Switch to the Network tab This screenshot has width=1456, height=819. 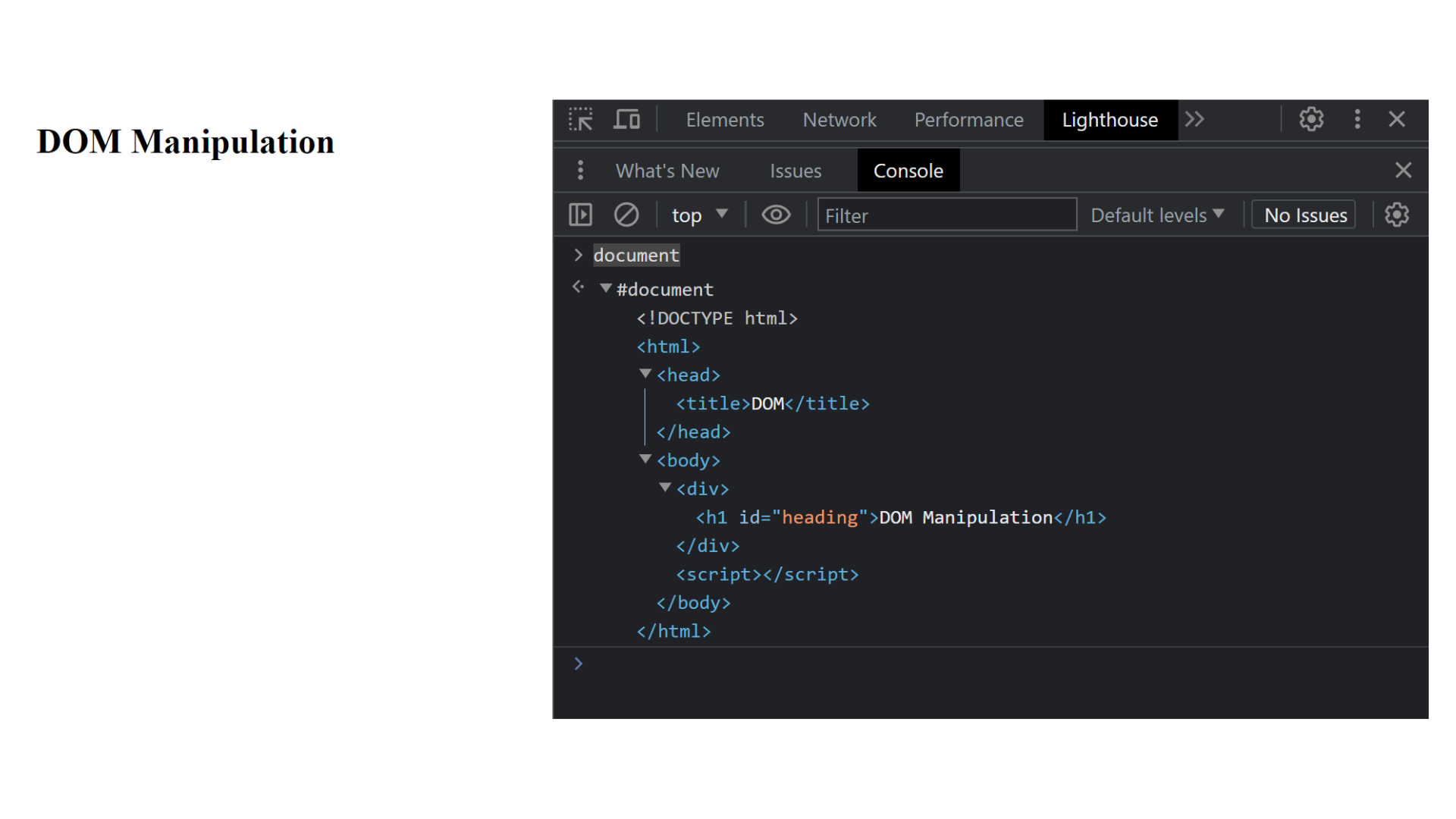(x=839, y=120)
